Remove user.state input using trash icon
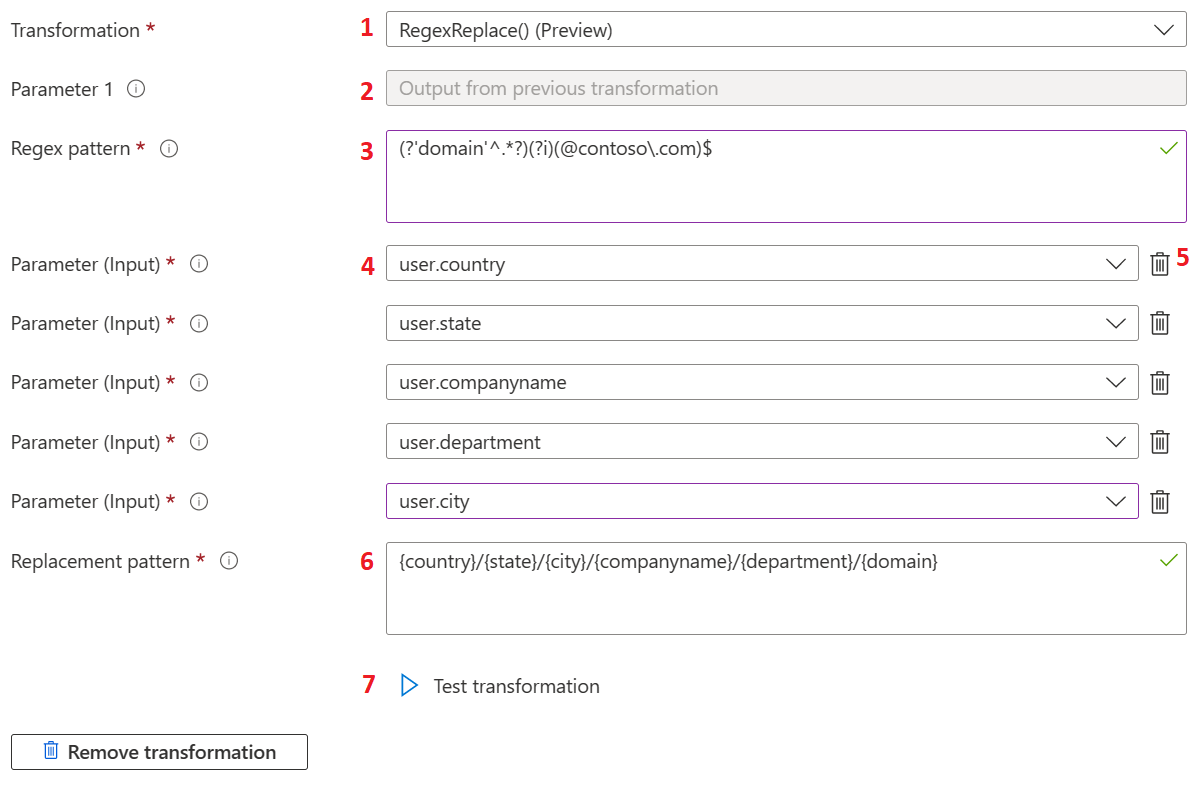The height and width of the screenshot is (787, 1201). 1160,322
